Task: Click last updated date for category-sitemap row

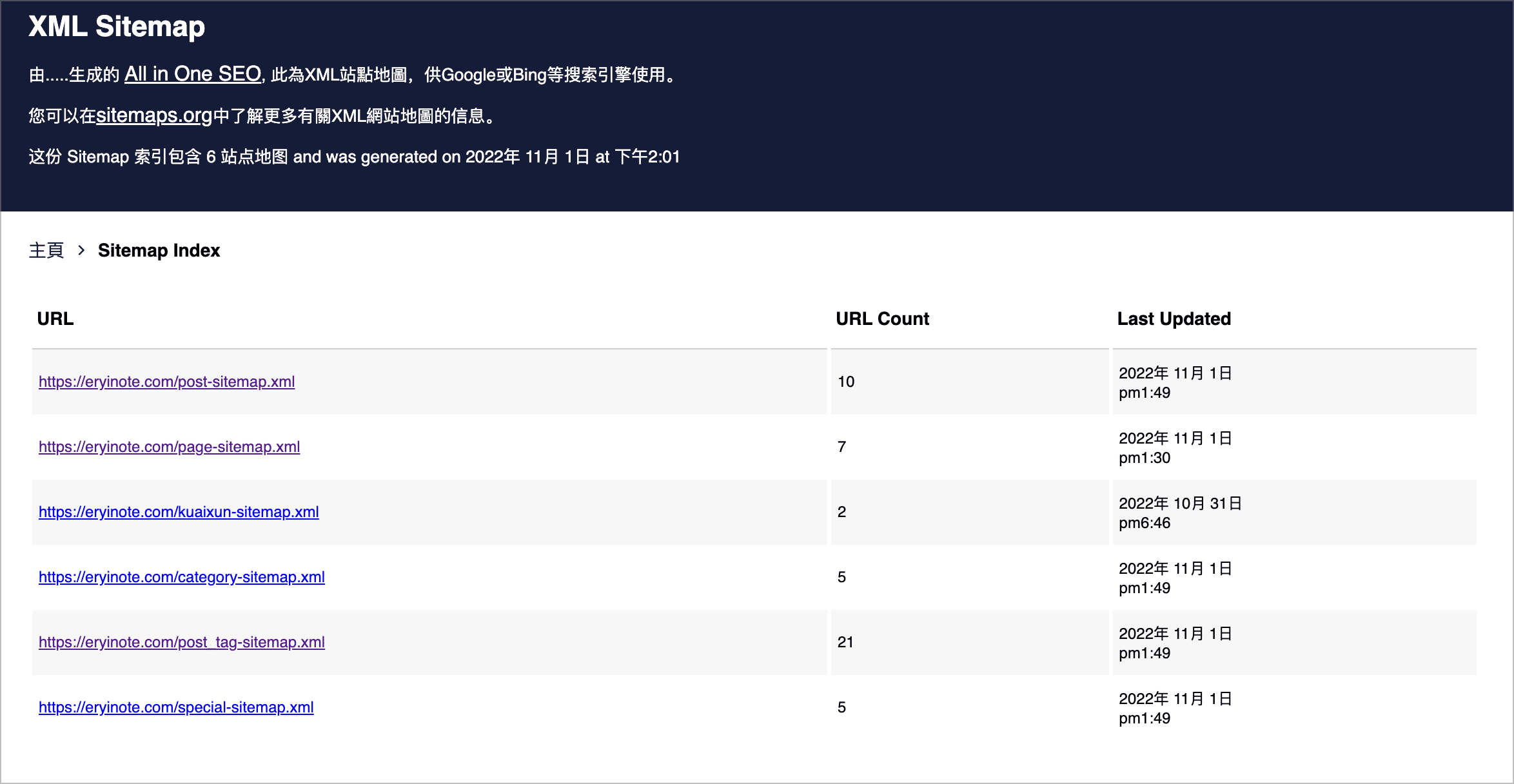Action: click(1175, 578)
